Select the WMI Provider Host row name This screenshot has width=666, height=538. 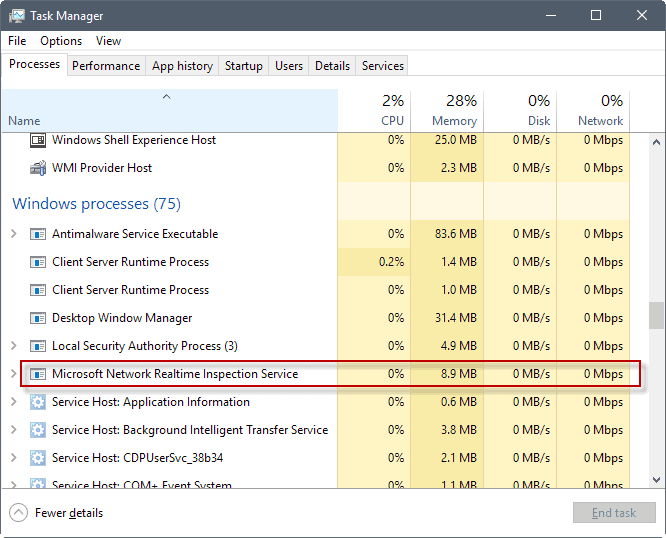102,168
